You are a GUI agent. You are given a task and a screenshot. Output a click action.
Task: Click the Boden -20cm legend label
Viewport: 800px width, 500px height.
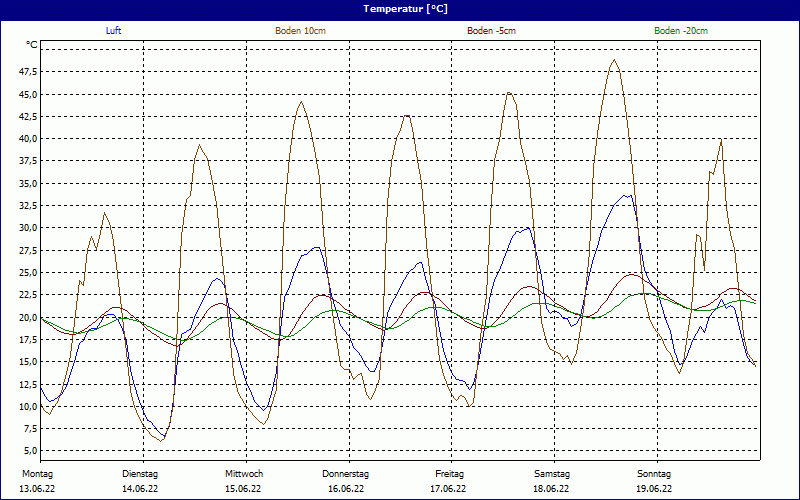(x=681, y=31)
